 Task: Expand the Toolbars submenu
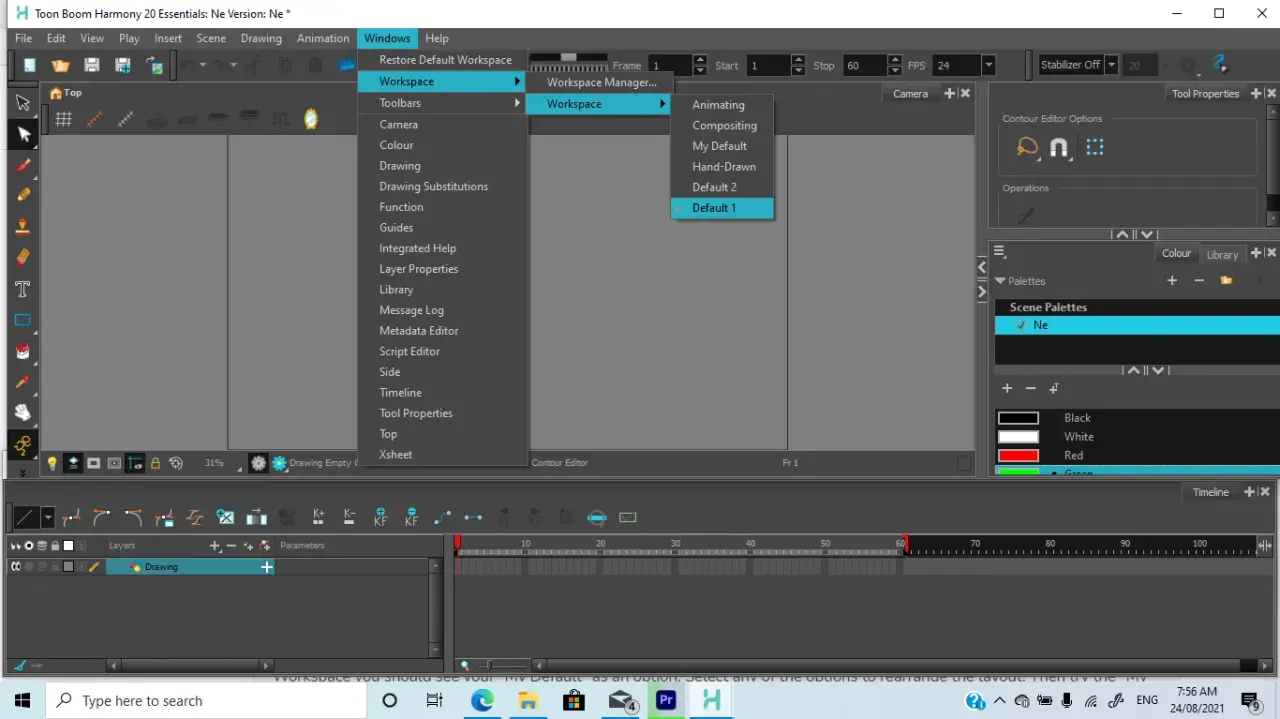click(x=517, y=103)
